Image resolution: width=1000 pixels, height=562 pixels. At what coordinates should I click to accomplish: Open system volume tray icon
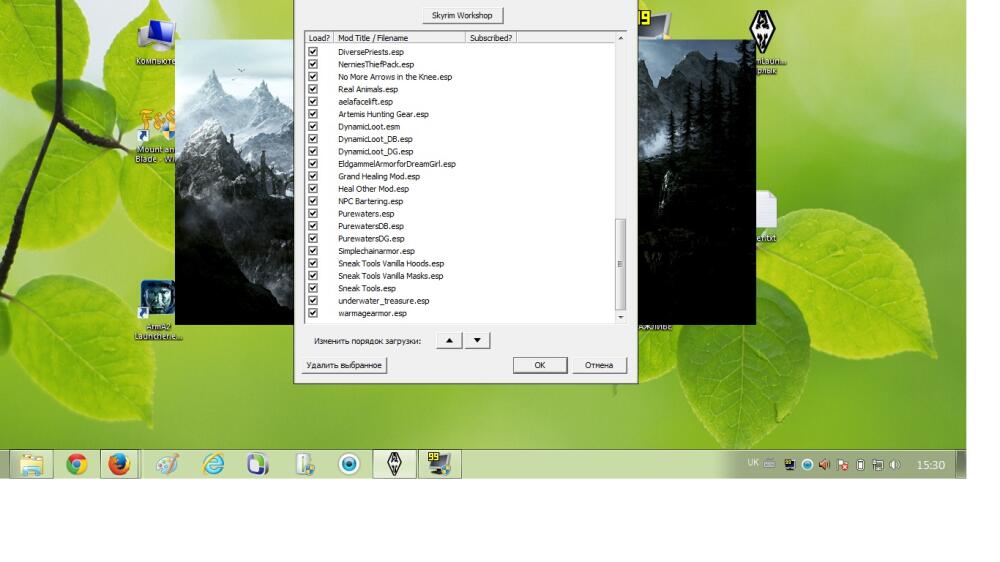(895, 465)
